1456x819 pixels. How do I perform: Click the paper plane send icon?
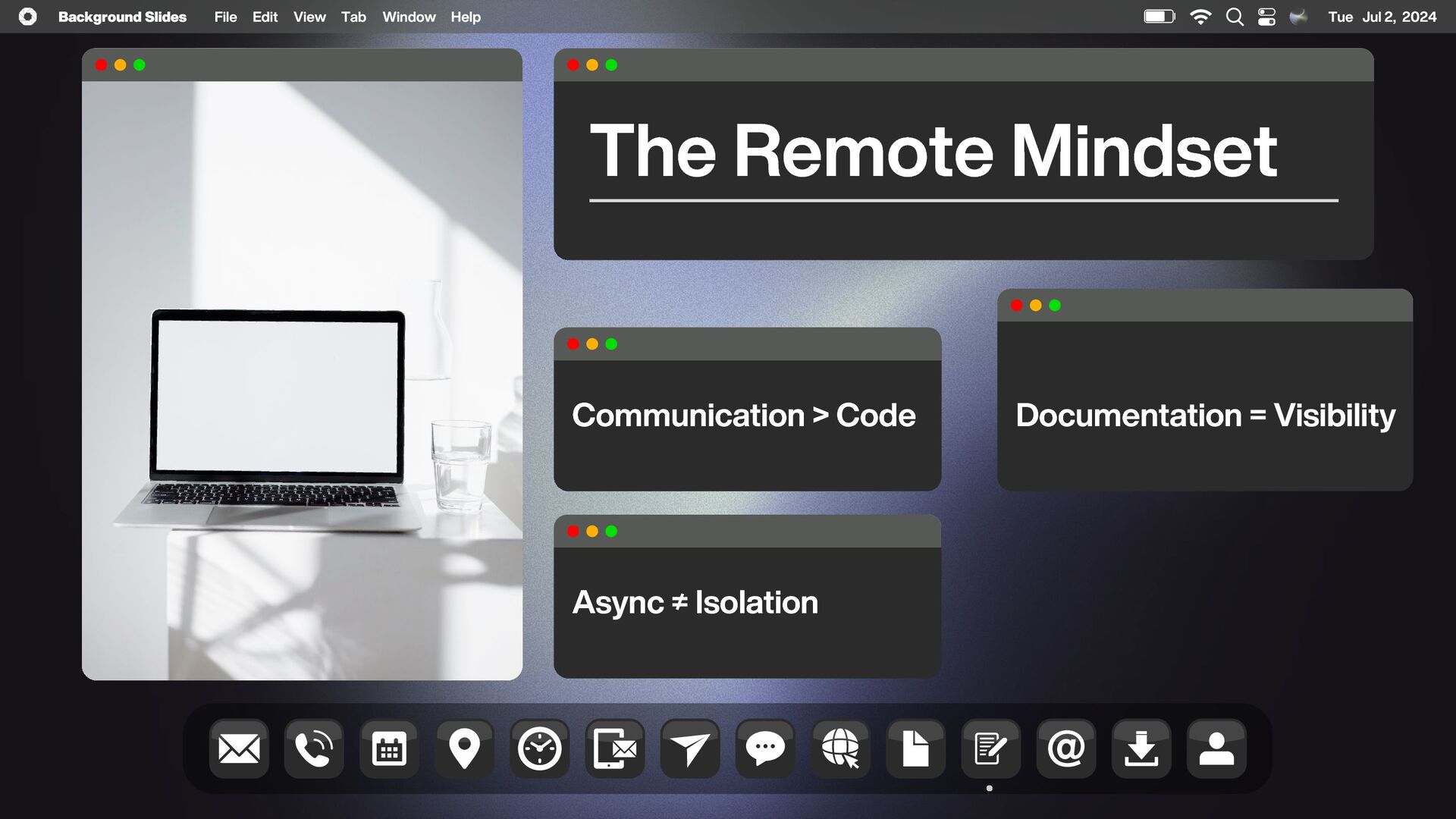coord(689,749)
